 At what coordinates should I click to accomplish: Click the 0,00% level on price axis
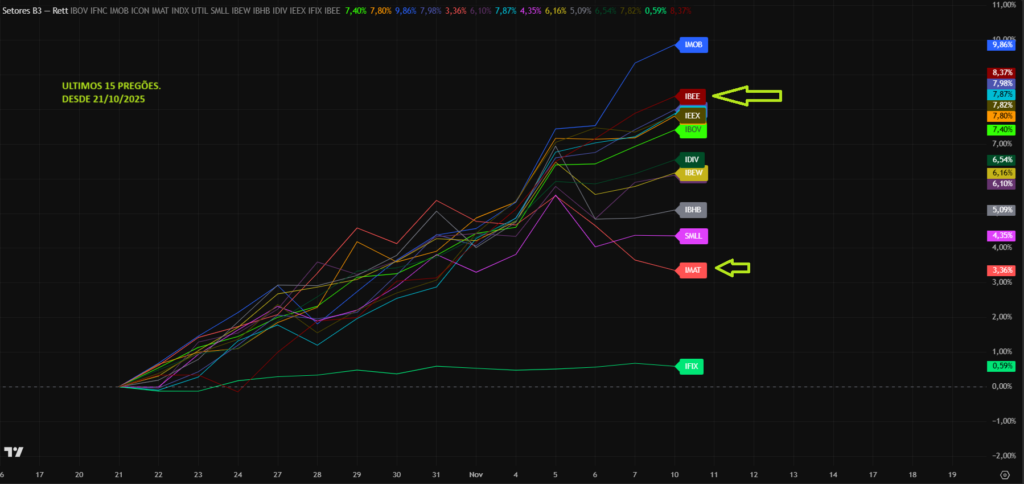[x=1001, y=386]
